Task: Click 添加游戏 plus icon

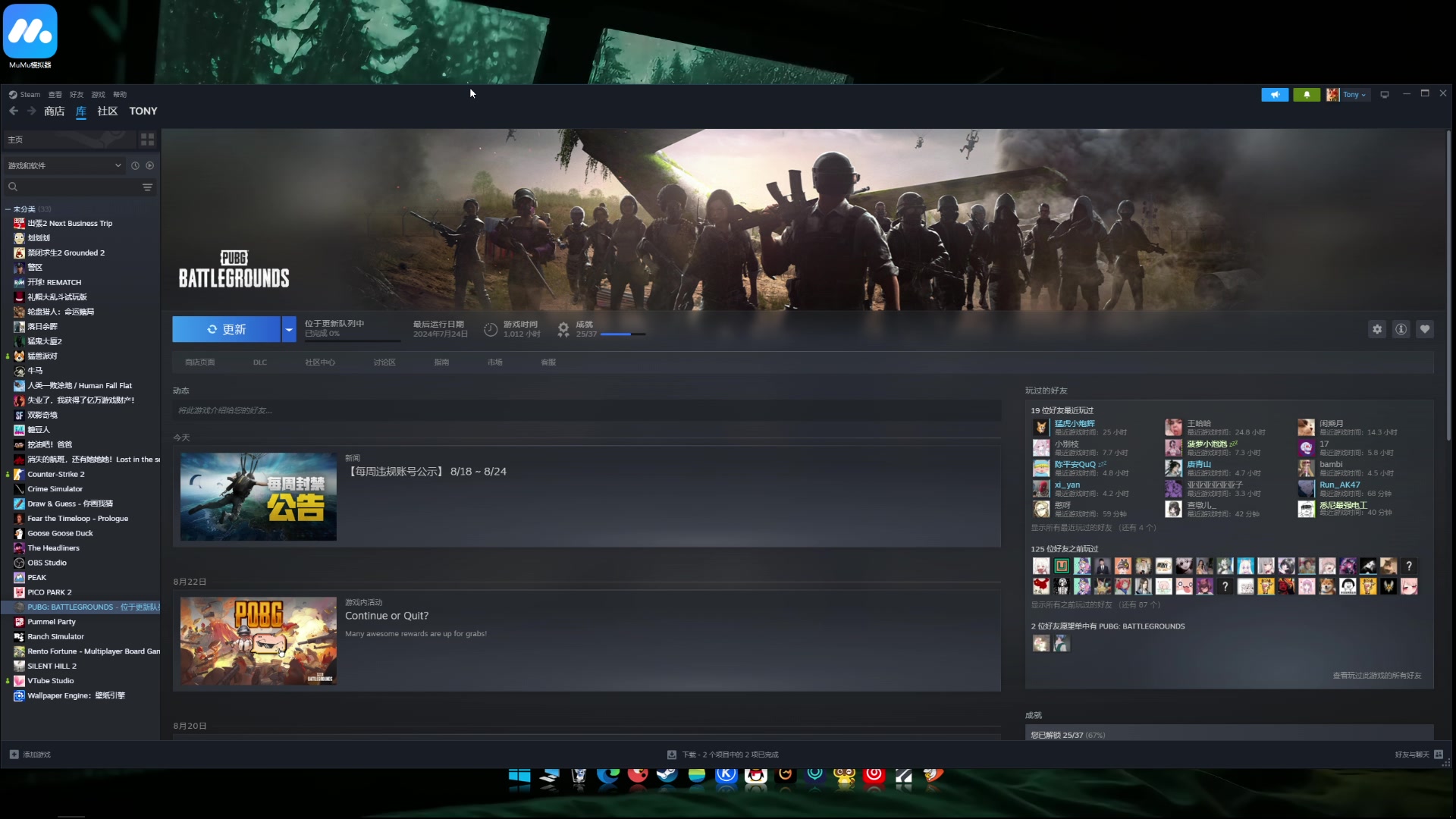Action: (x=14, y=755)
